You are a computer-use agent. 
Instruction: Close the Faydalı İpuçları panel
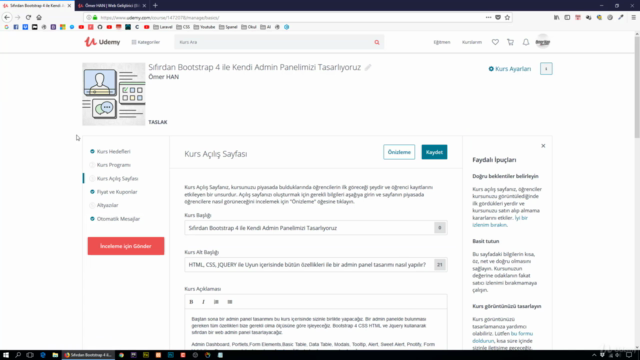543,146
